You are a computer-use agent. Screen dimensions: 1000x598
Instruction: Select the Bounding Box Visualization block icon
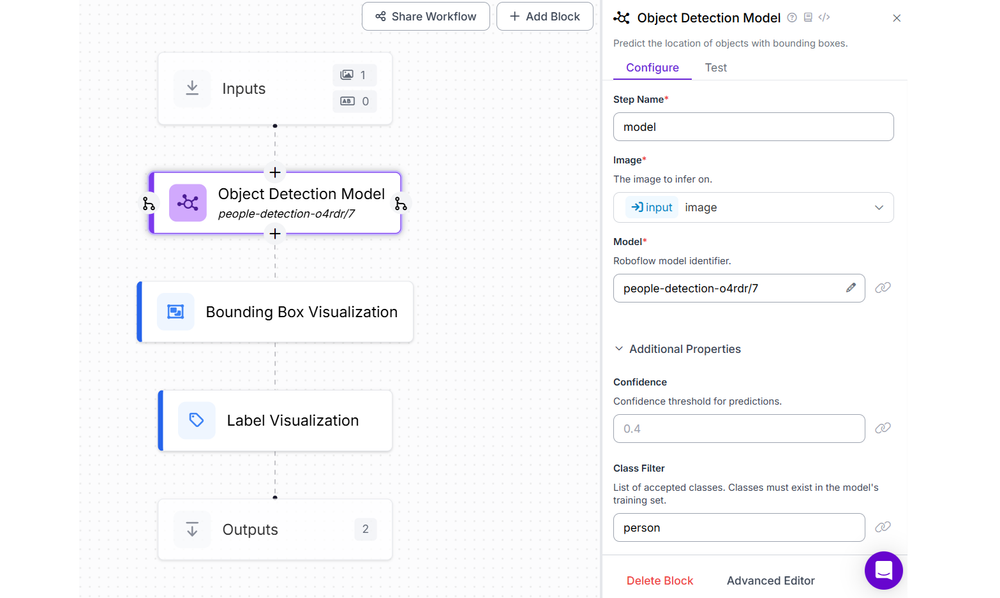[x=175, y=311]
